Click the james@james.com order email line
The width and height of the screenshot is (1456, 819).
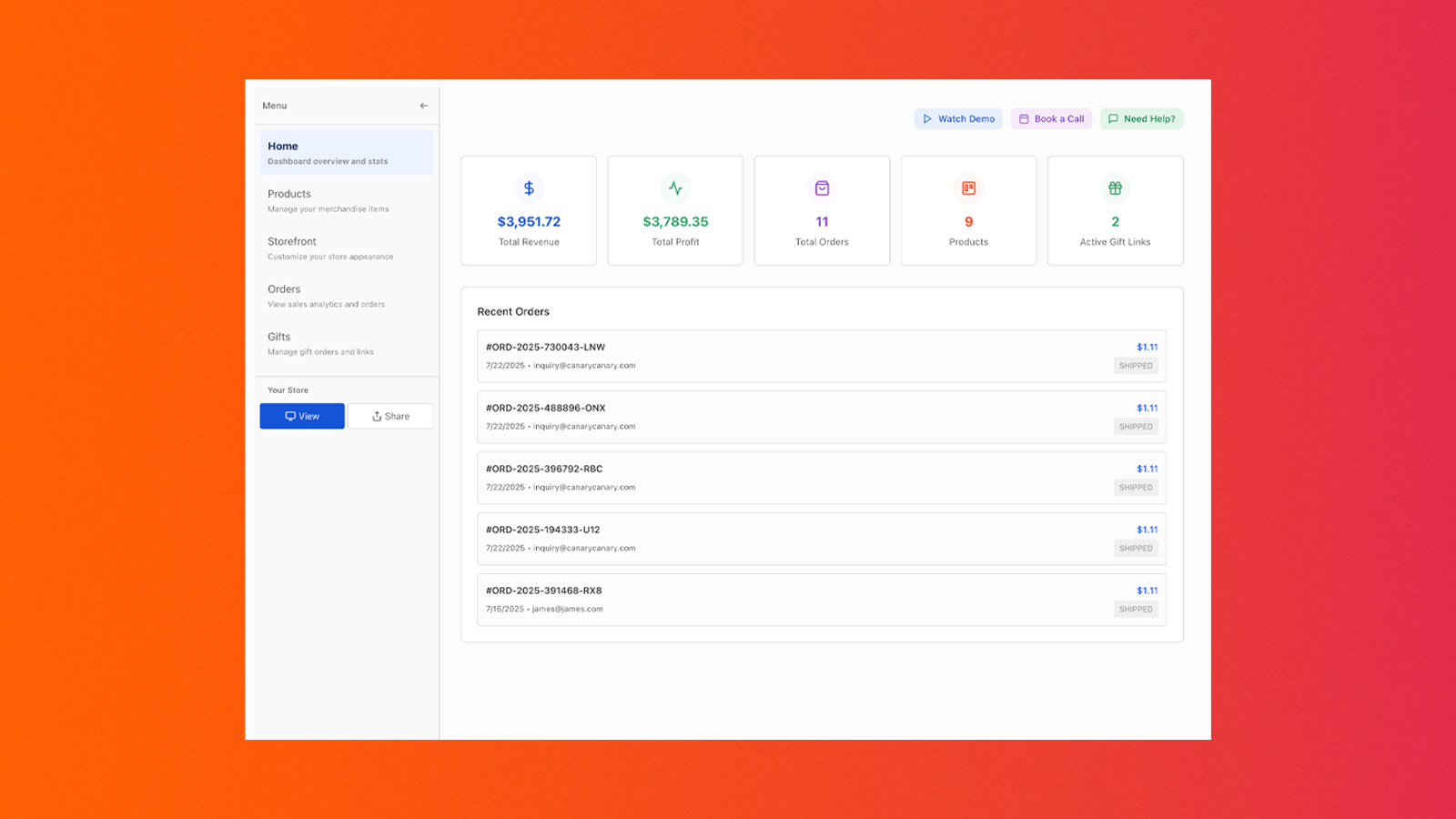tap(544, 609)
